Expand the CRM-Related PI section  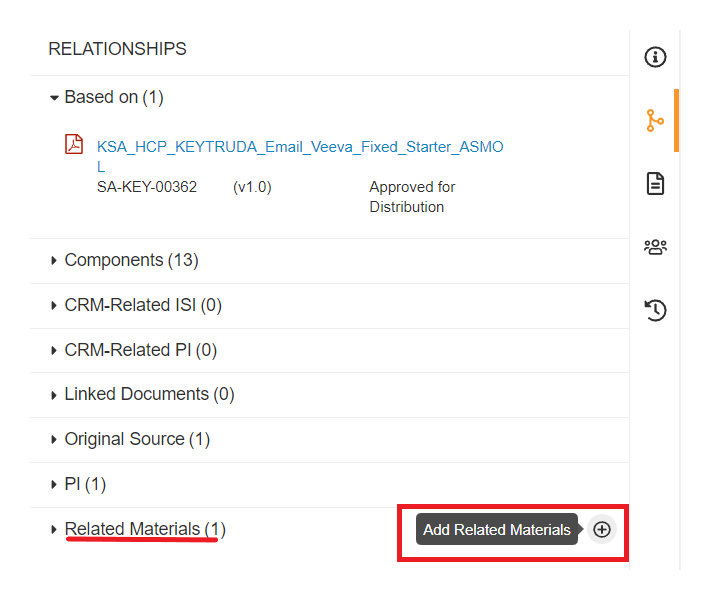point(54,350)
